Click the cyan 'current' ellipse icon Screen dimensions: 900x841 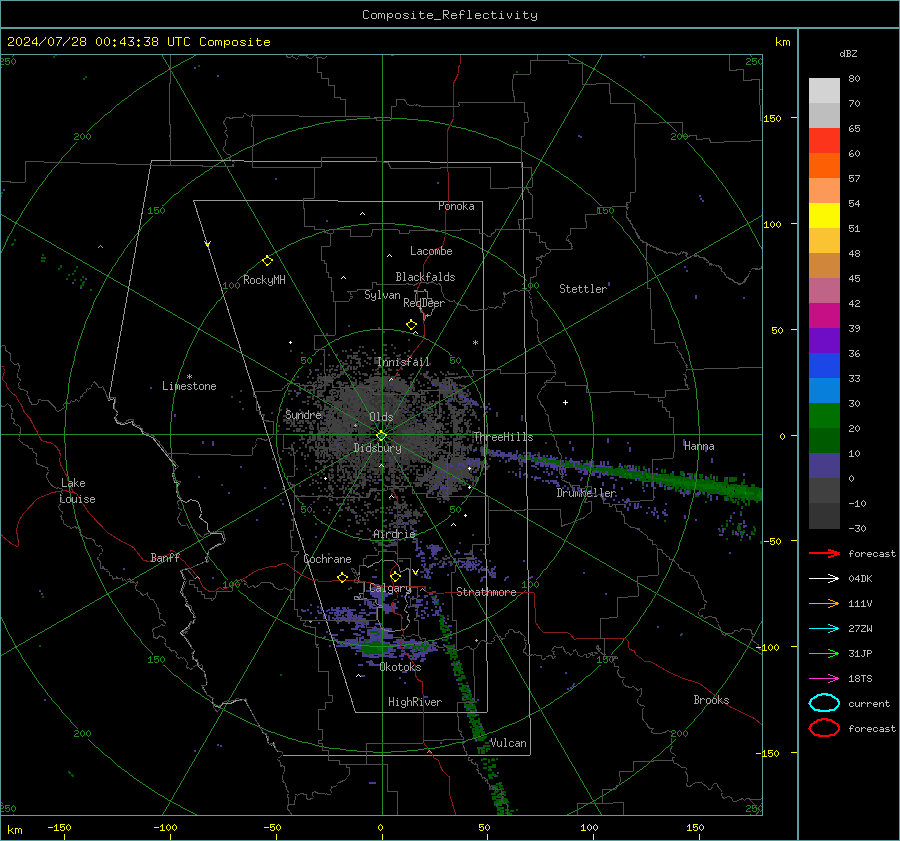(x=824, y=703)
